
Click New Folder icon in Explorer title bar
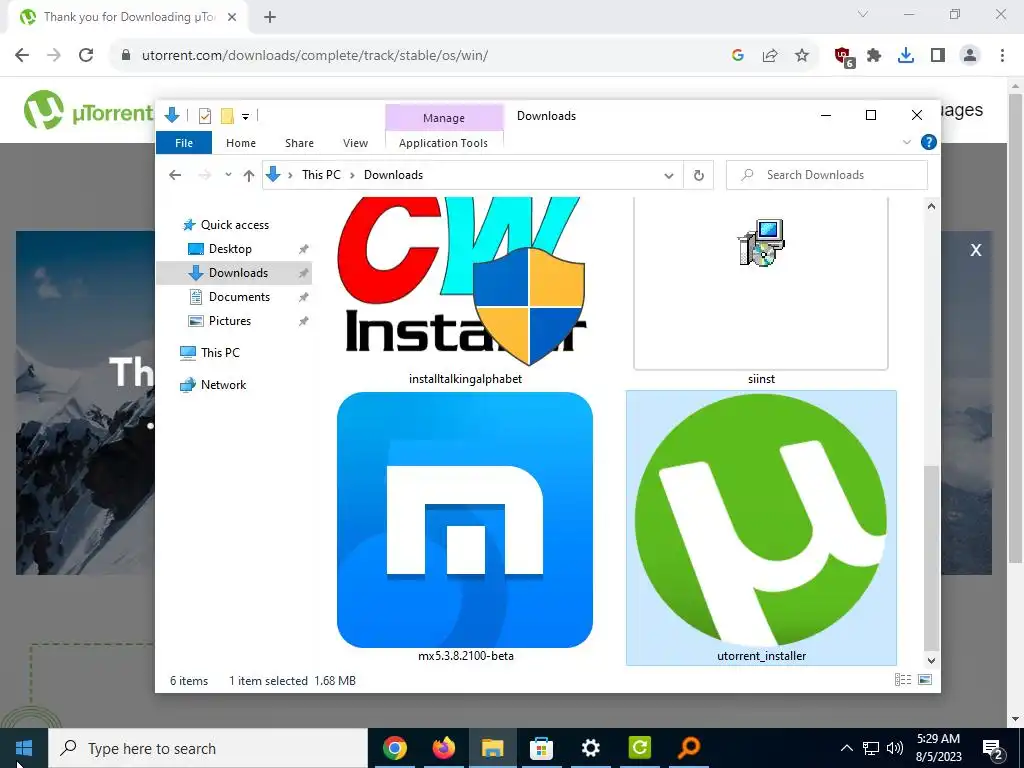click(x=227, y=116)
